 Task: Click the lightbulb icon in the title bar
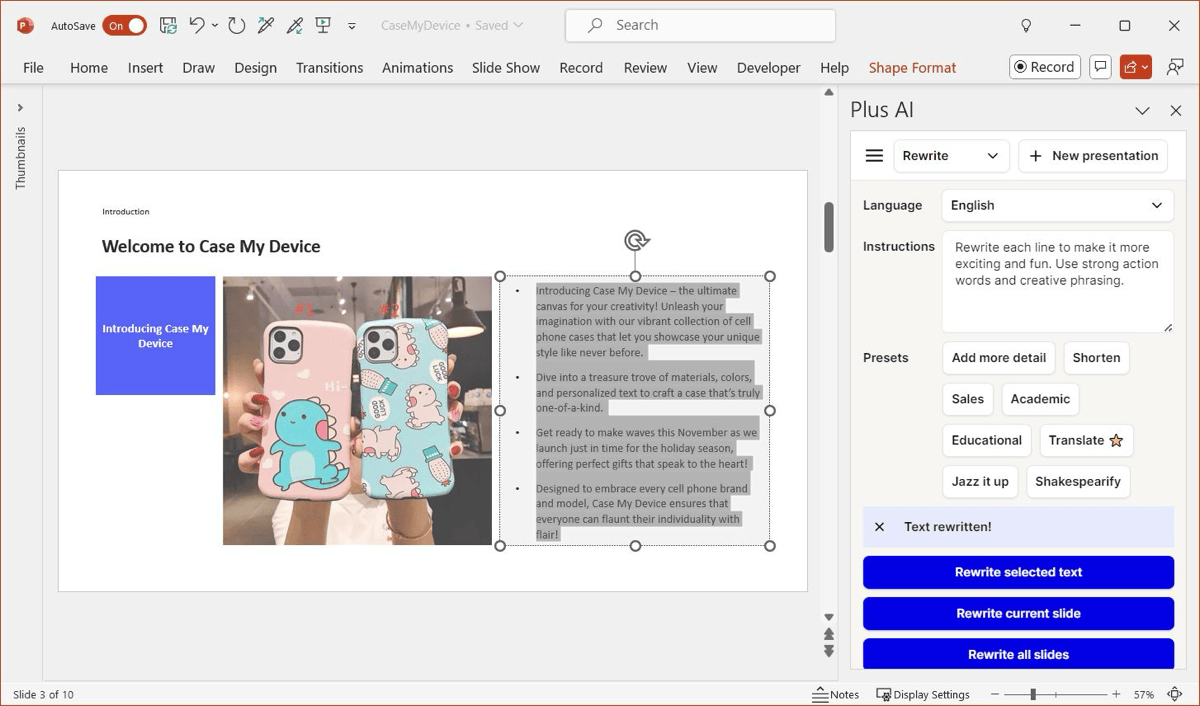1025,25
